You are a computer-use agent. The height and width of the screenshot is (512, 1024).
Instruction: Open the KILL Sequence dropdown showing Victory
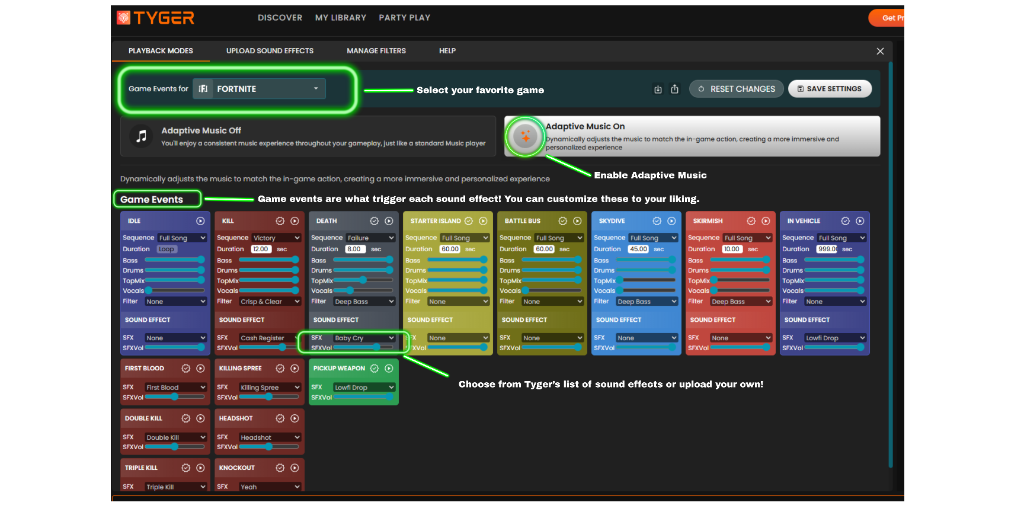(276, 238)
